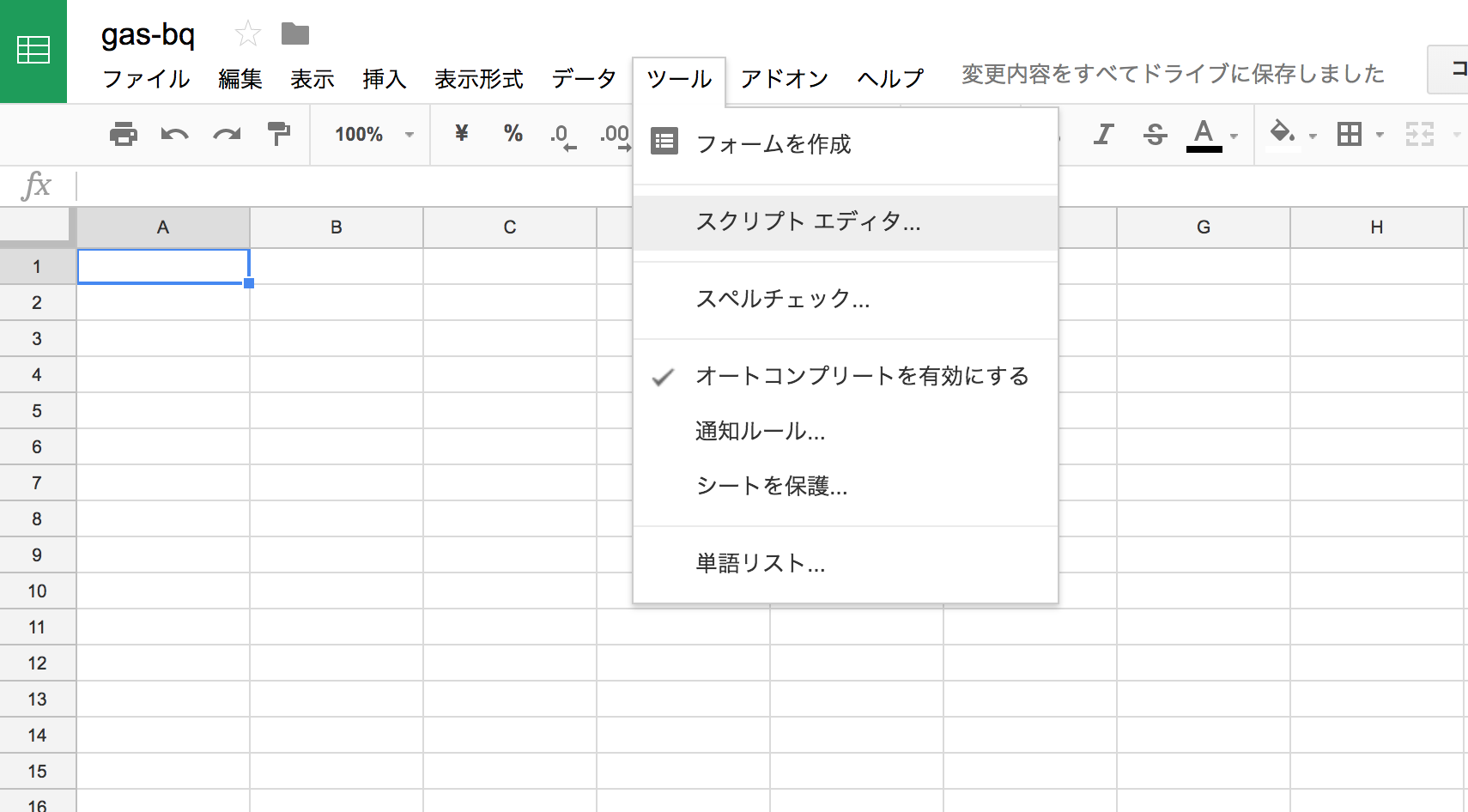This screenshot has height=812, width=1468.
Task: Expand the text color dropdown arrow
Action: coord(1234,136)
